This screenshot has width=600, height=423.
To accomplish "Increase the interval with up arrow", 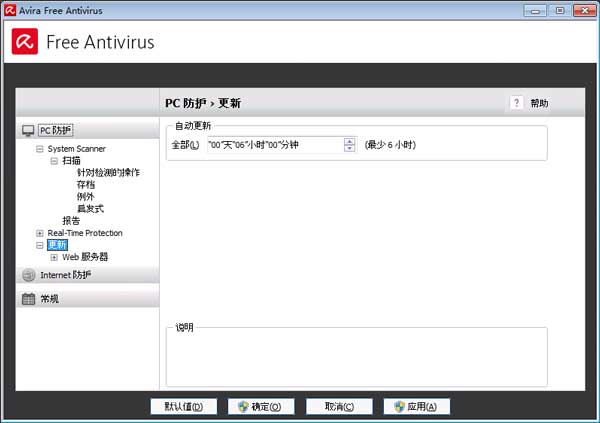I will 349,141.
